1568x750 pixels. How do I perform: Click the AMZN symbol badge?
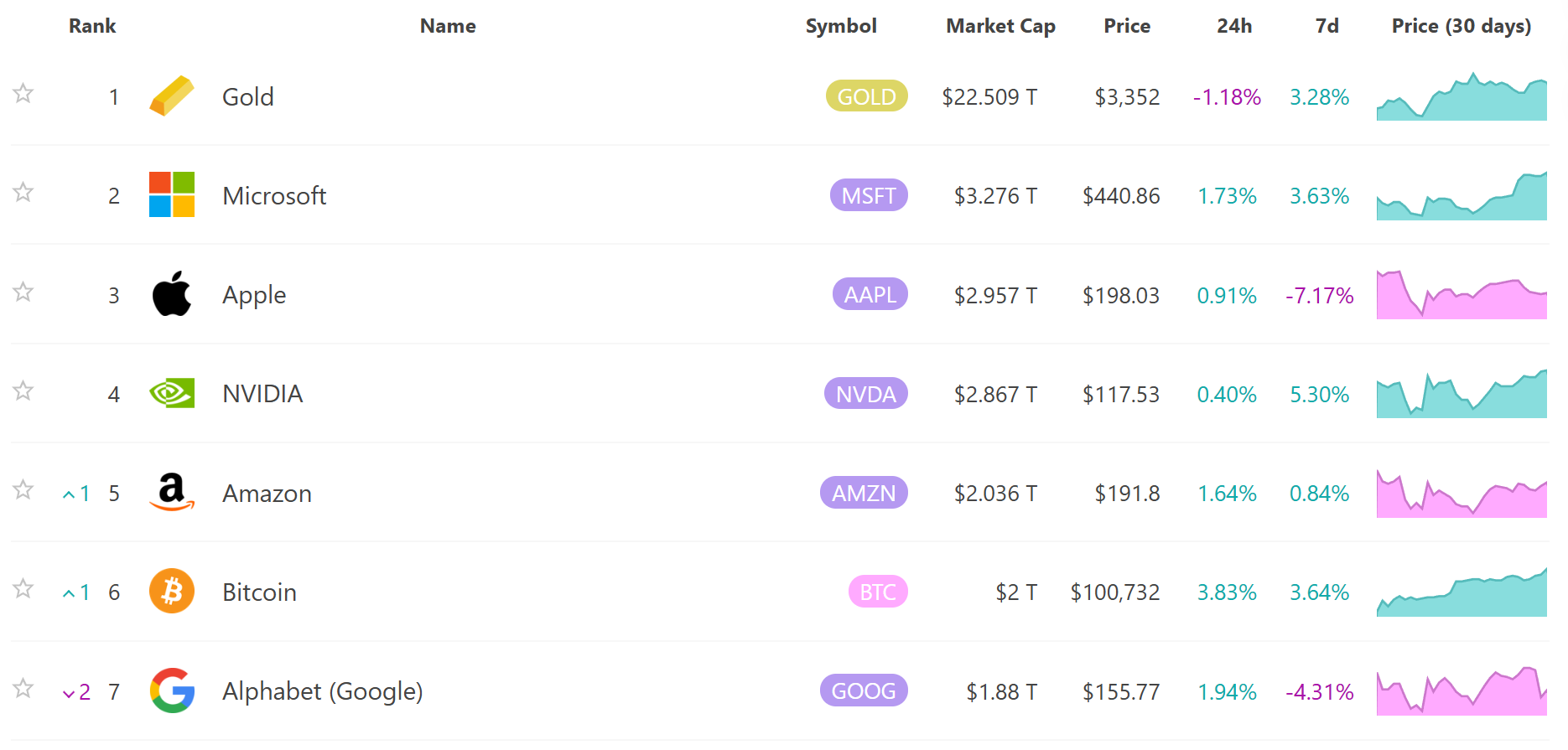864,493
